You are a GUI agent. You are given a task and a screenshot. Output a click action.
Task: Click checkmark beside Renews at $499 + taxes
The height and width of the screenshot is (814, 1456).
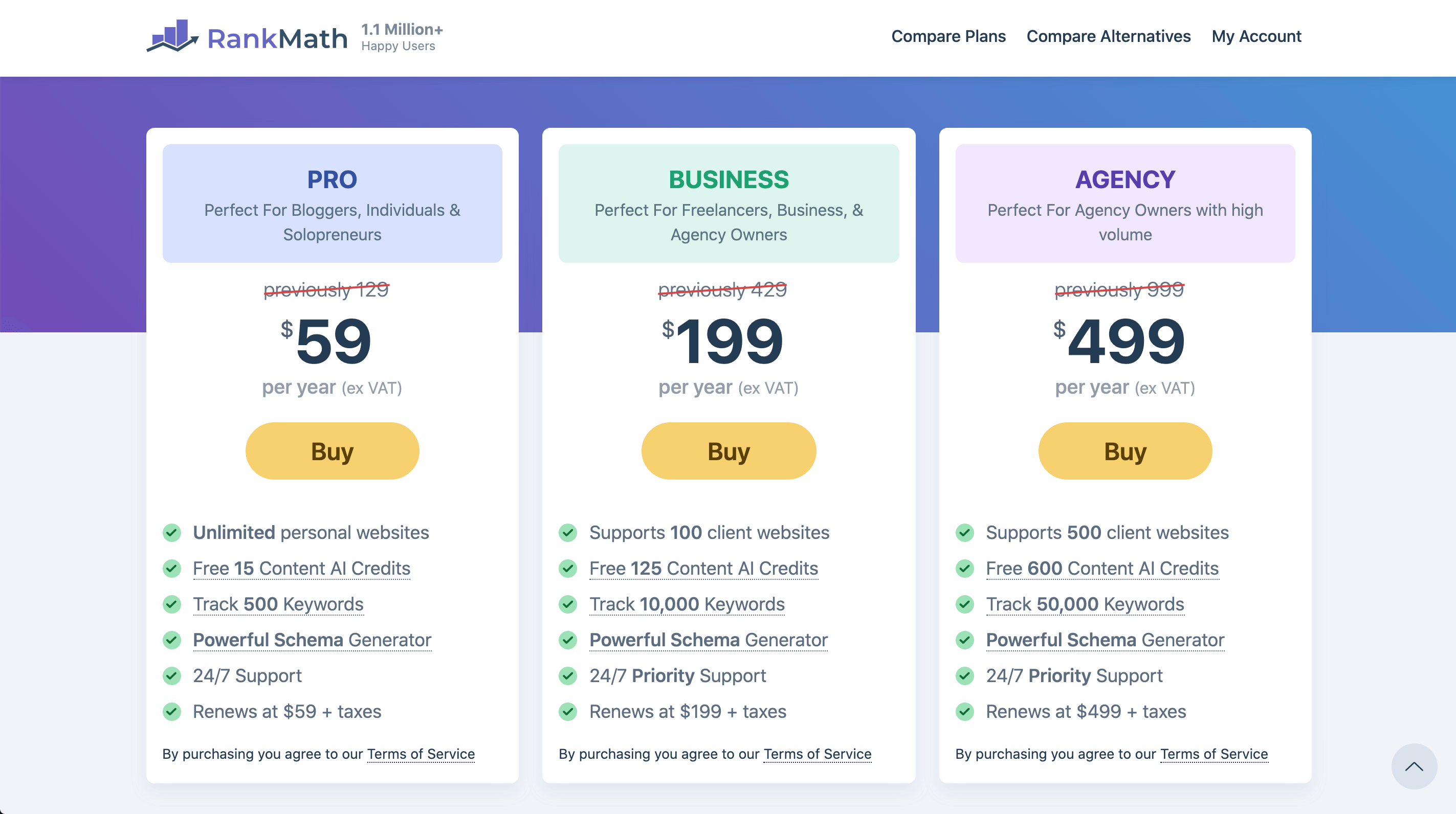(x=965, y=711)
